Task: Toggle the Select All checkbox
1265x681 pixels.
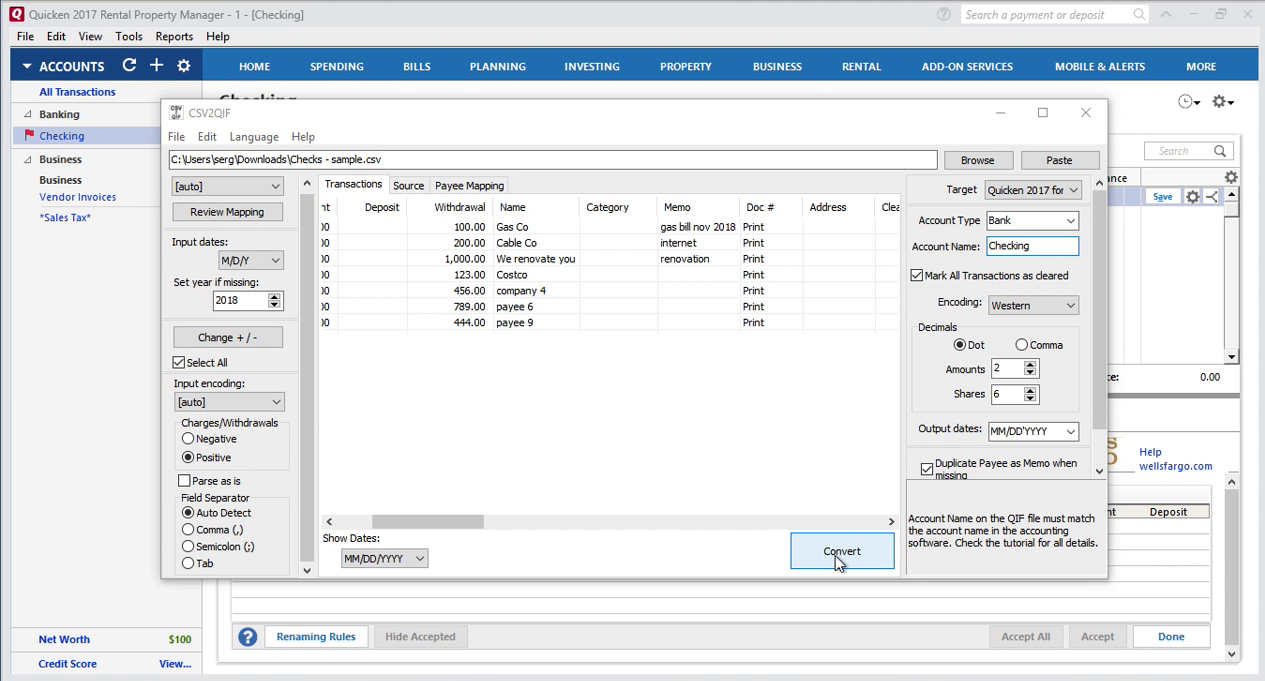Action: tap(179, 362)
